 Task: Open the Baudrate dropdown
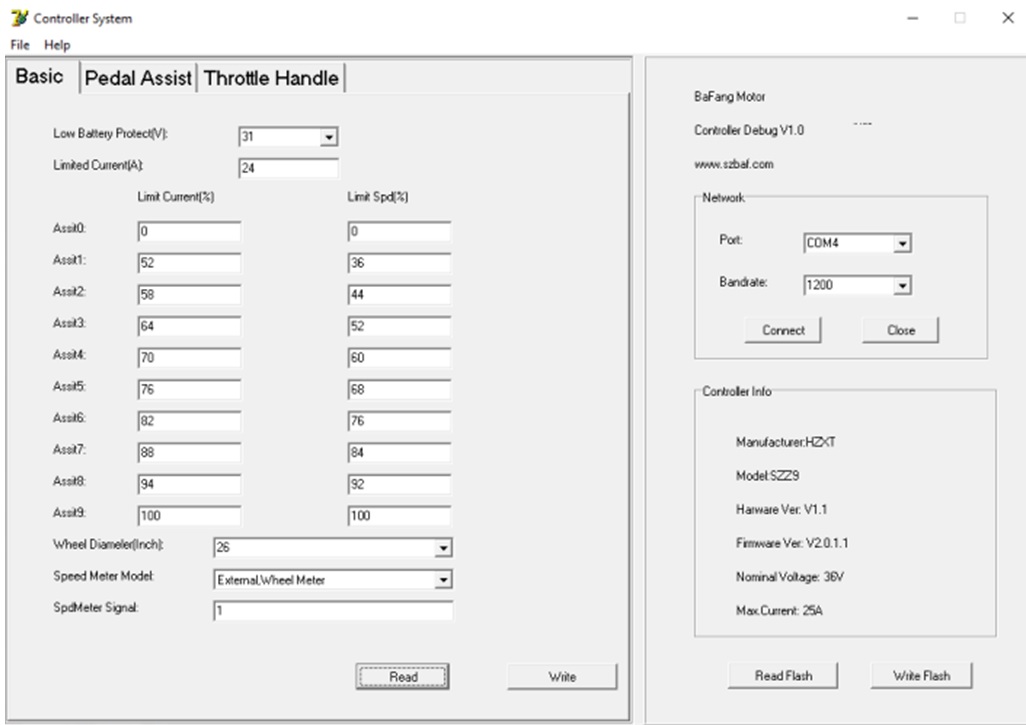[x=902, y=285]
